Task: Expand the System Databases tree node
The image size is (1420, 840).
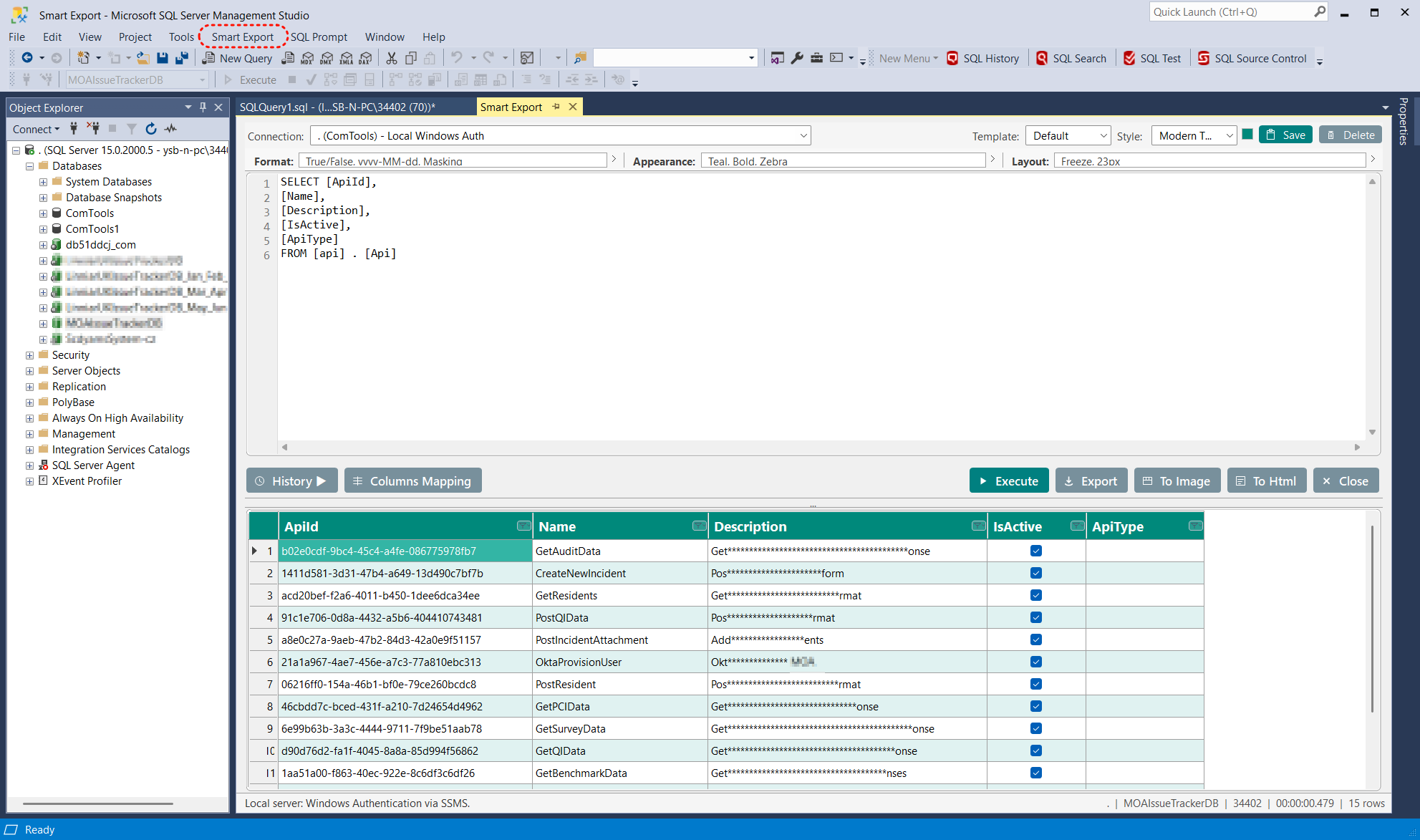Action: [x=43, y=182]
